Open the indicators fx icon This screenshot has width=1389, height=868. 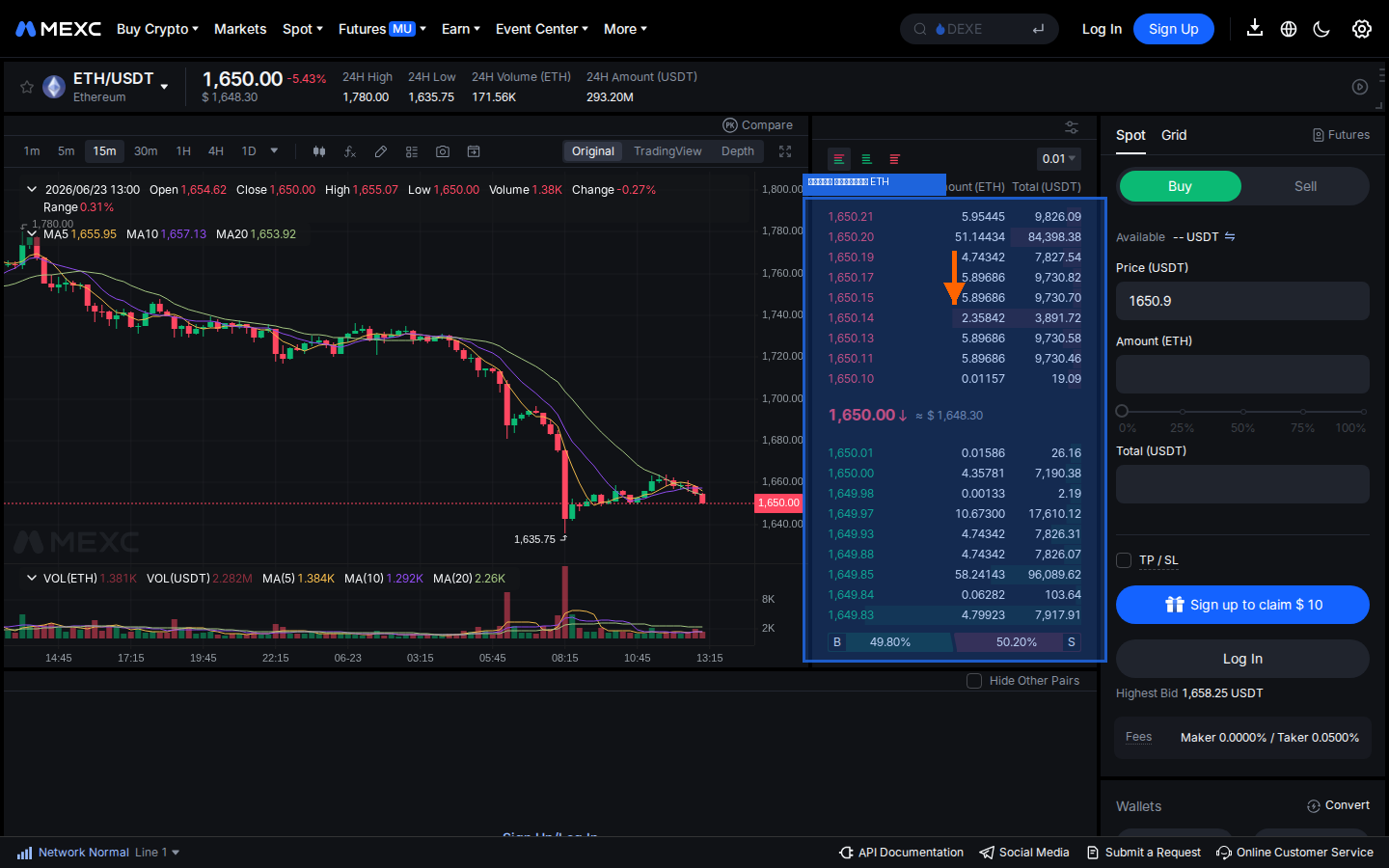(350, 151)
